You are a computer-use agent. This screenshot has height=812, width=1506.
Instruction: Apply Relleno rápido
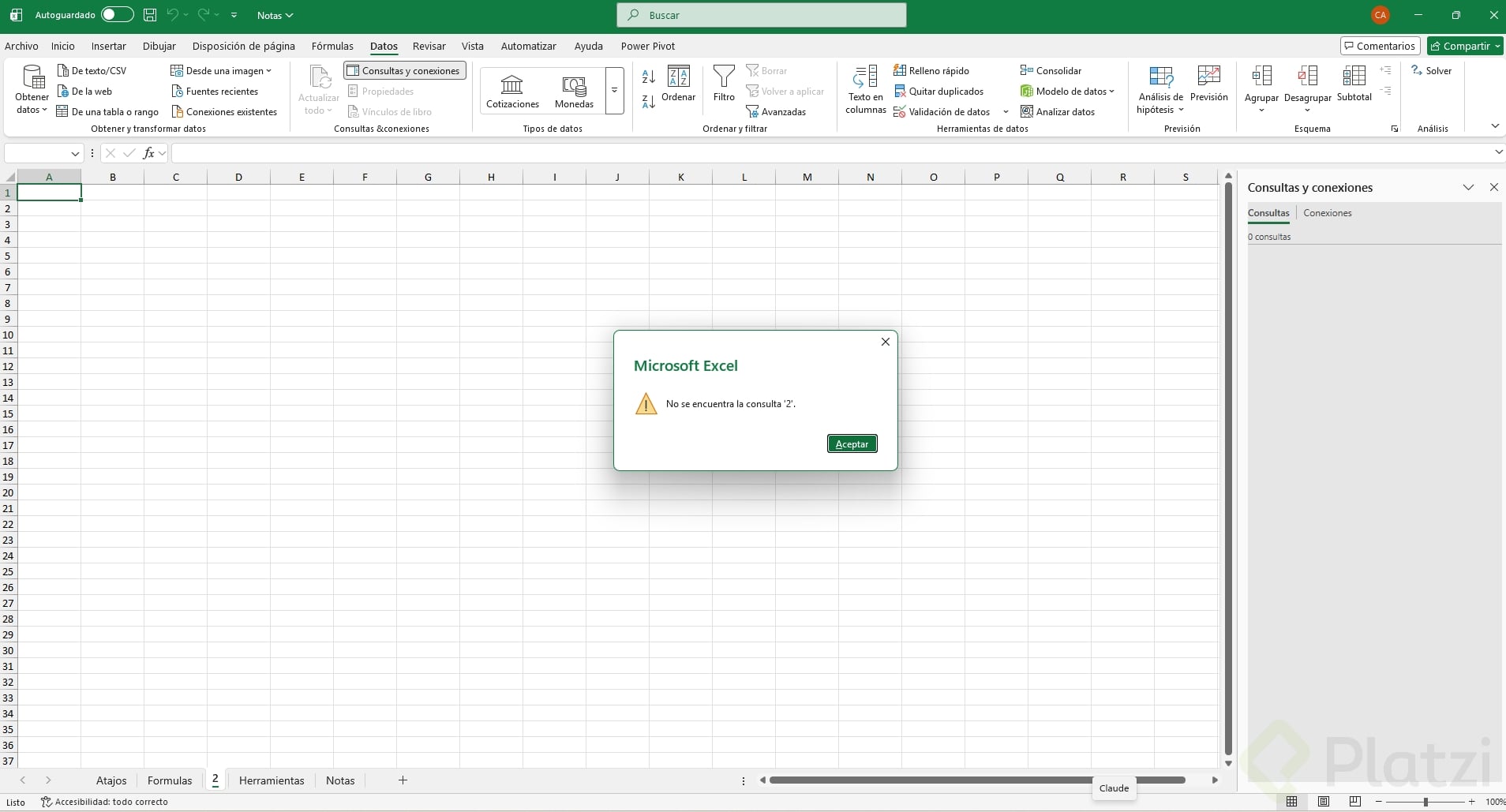pyautogui.click(x=931, y=71)
